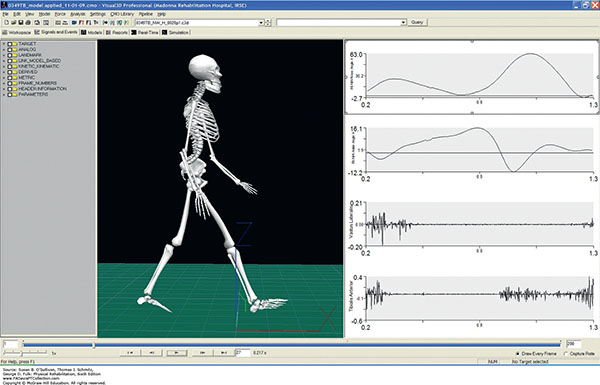Select the Capture Rate radio button
The height and width of the screenshot is (385, 600).
pos(566,354)
